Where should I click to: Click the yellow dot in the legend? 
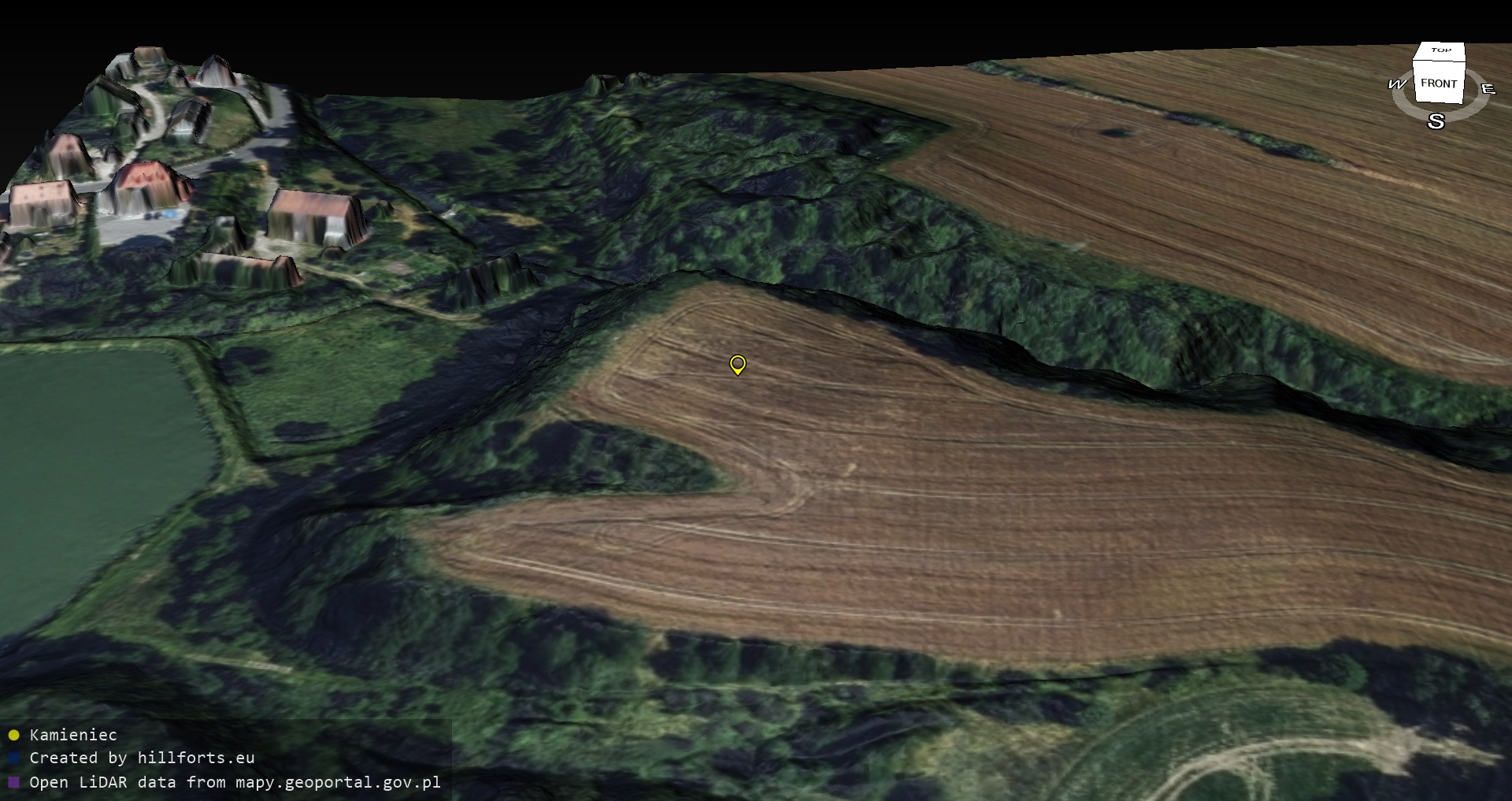coord(13,736)
